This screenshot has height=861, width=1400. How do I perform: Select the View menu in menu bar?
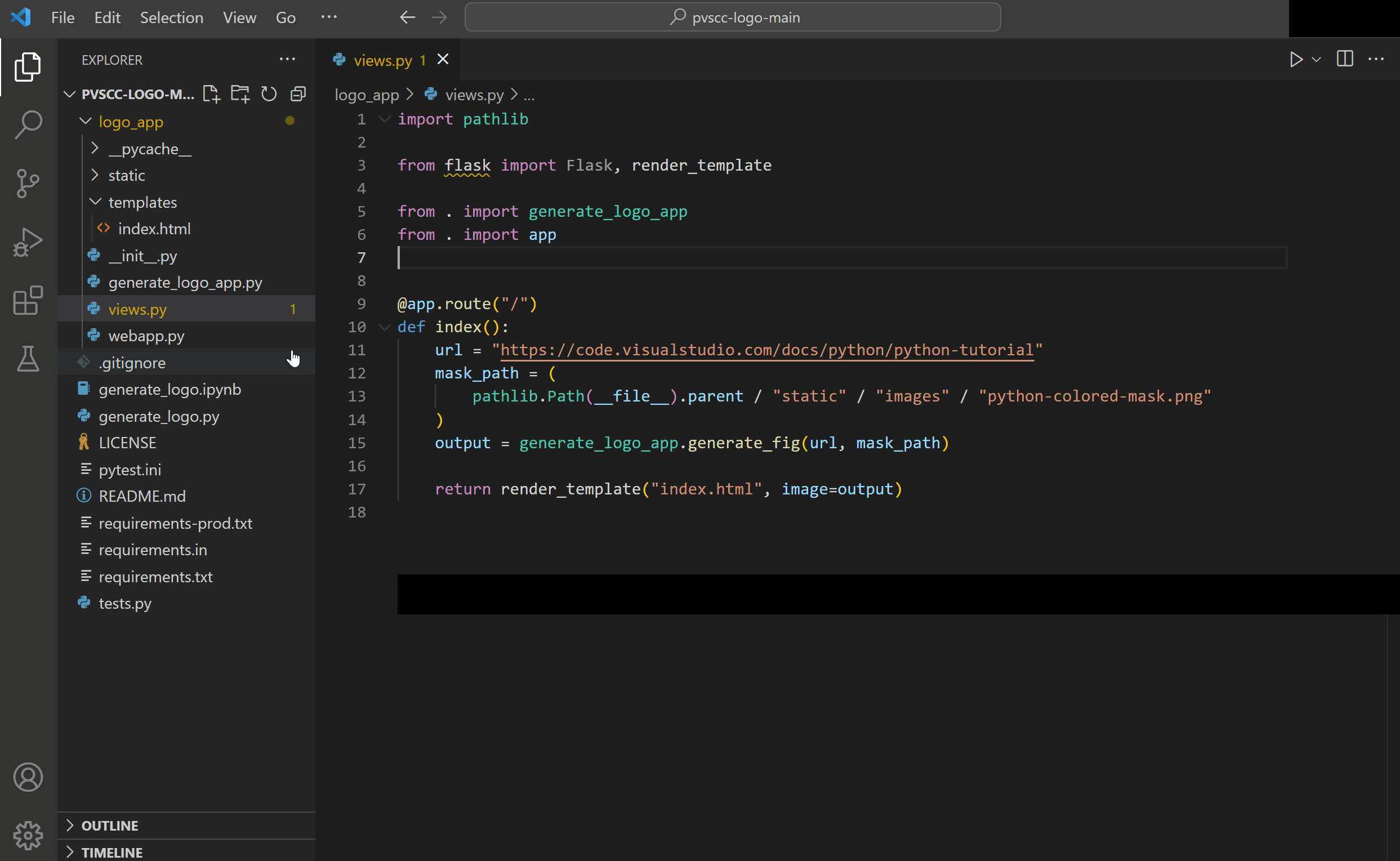pyautogui.click(x=238, y=17)
